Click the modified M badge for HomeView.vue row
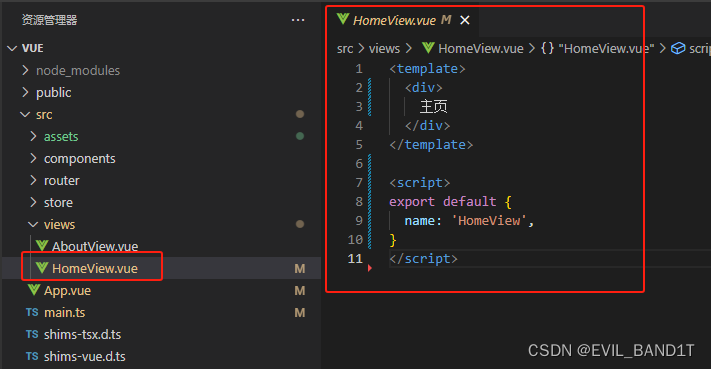This screenshot has width=711, height=369. point(300,269)
